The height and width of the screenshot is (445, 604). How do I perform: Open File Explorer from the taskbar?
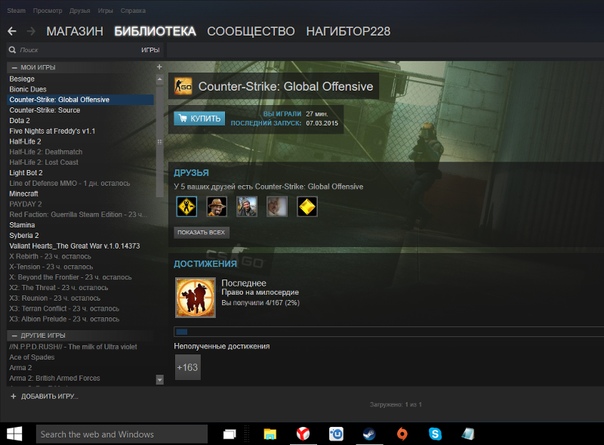point(270,434)
